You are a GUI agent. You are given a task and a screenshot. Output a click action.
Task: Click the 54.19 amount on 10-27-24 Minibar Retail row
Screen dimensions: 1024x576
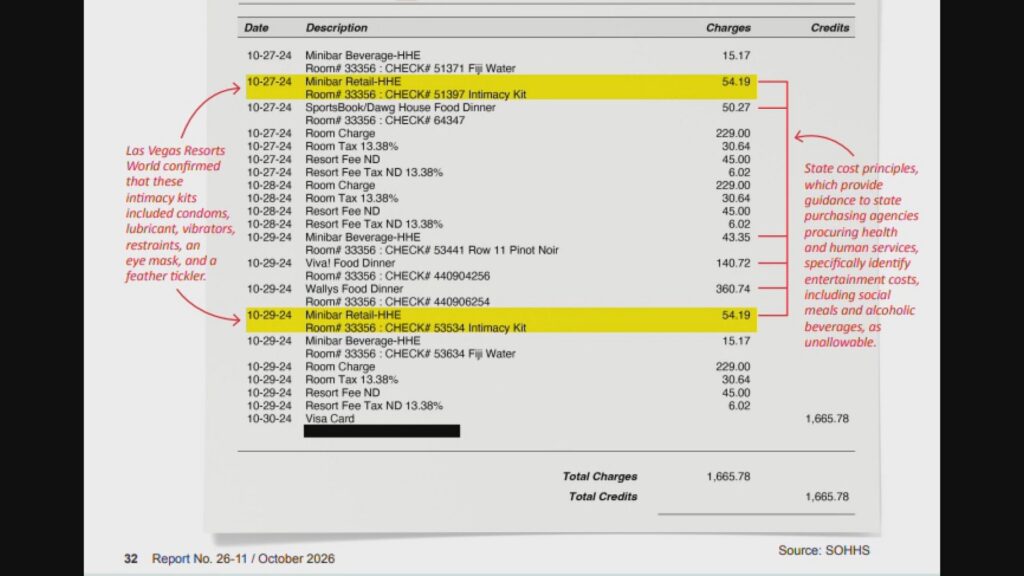click(736, 82)
